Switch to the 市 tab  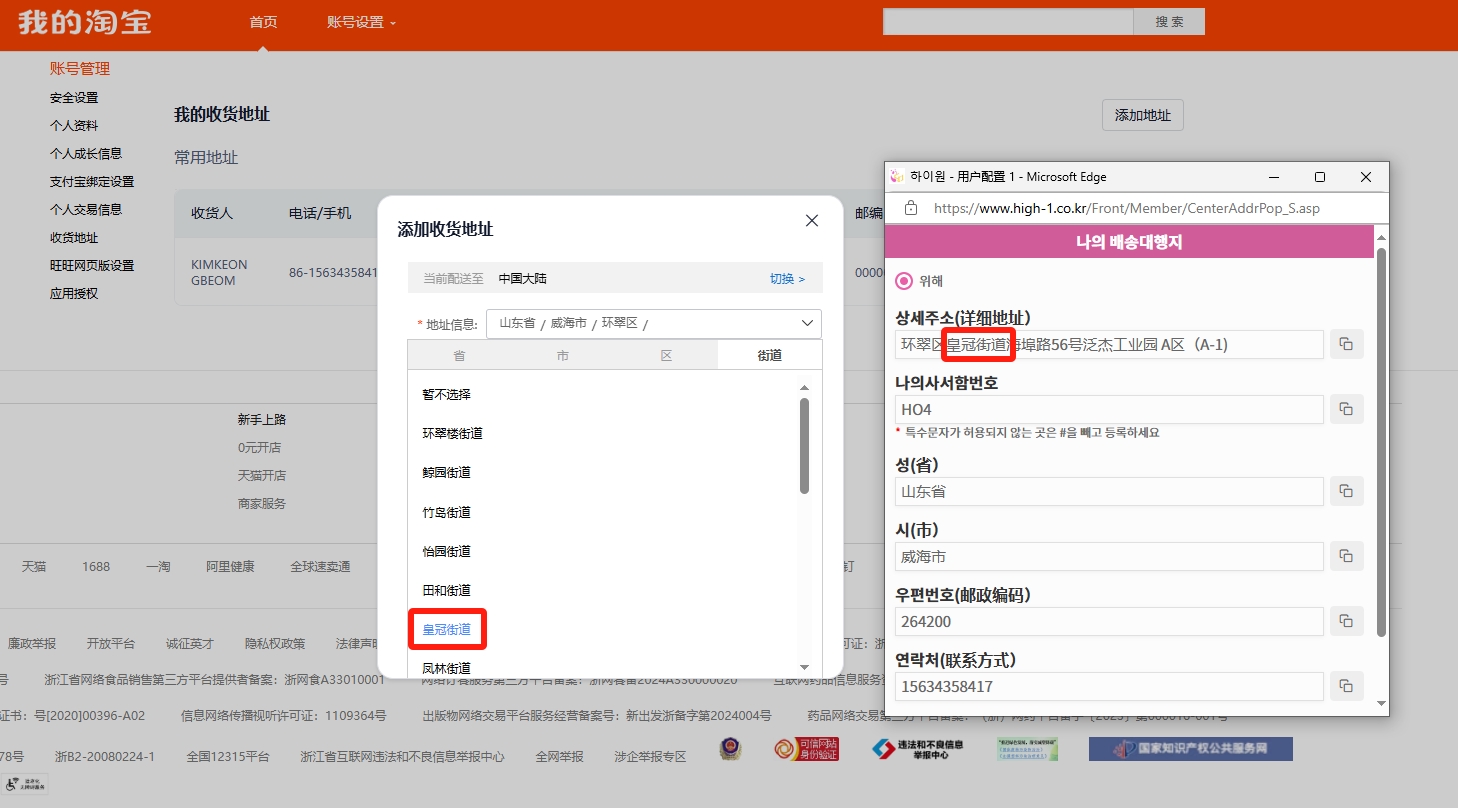pos(562,355)
